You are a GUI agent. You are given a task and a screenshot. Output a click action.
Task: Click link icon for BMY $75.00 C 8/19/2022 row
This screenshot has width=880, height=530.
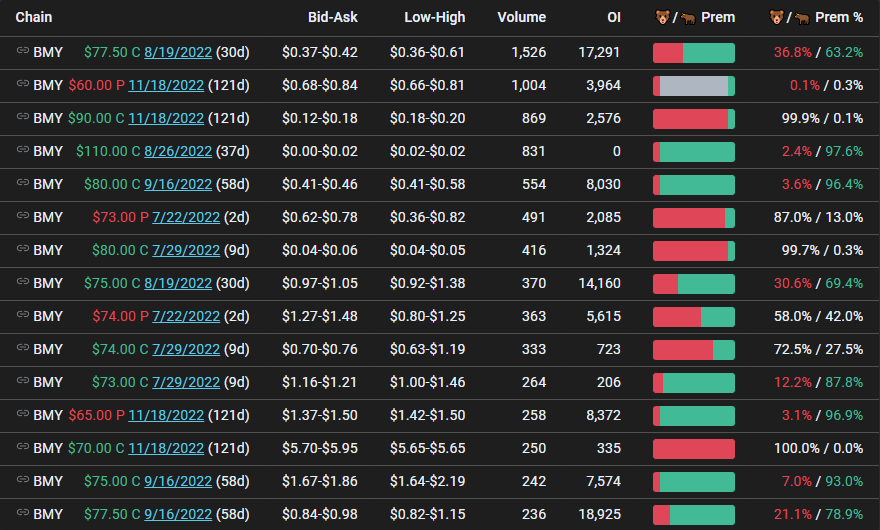click(x=22, y=281)
